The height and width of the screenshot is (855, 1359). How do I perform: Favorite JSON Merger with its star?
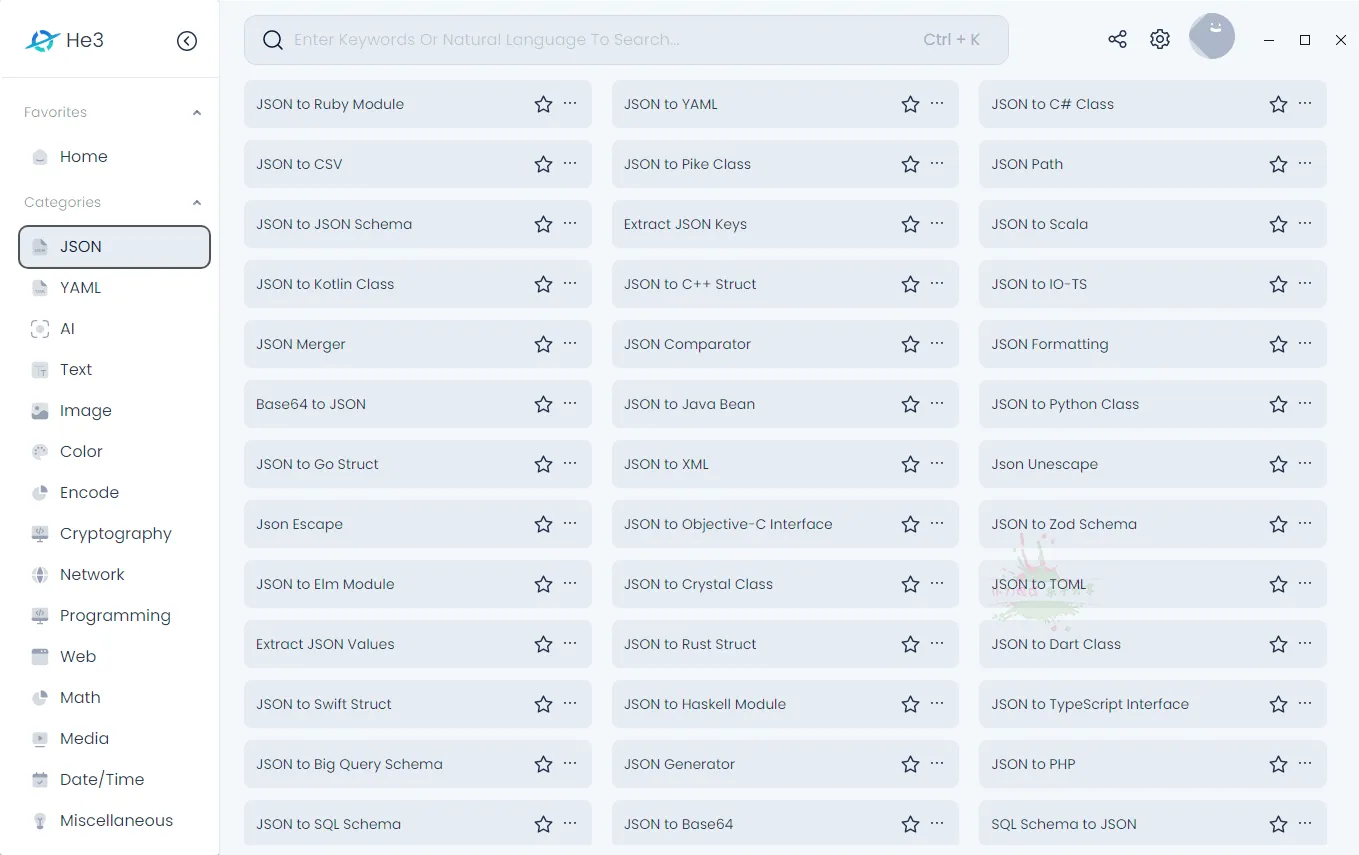coord(543,344)
